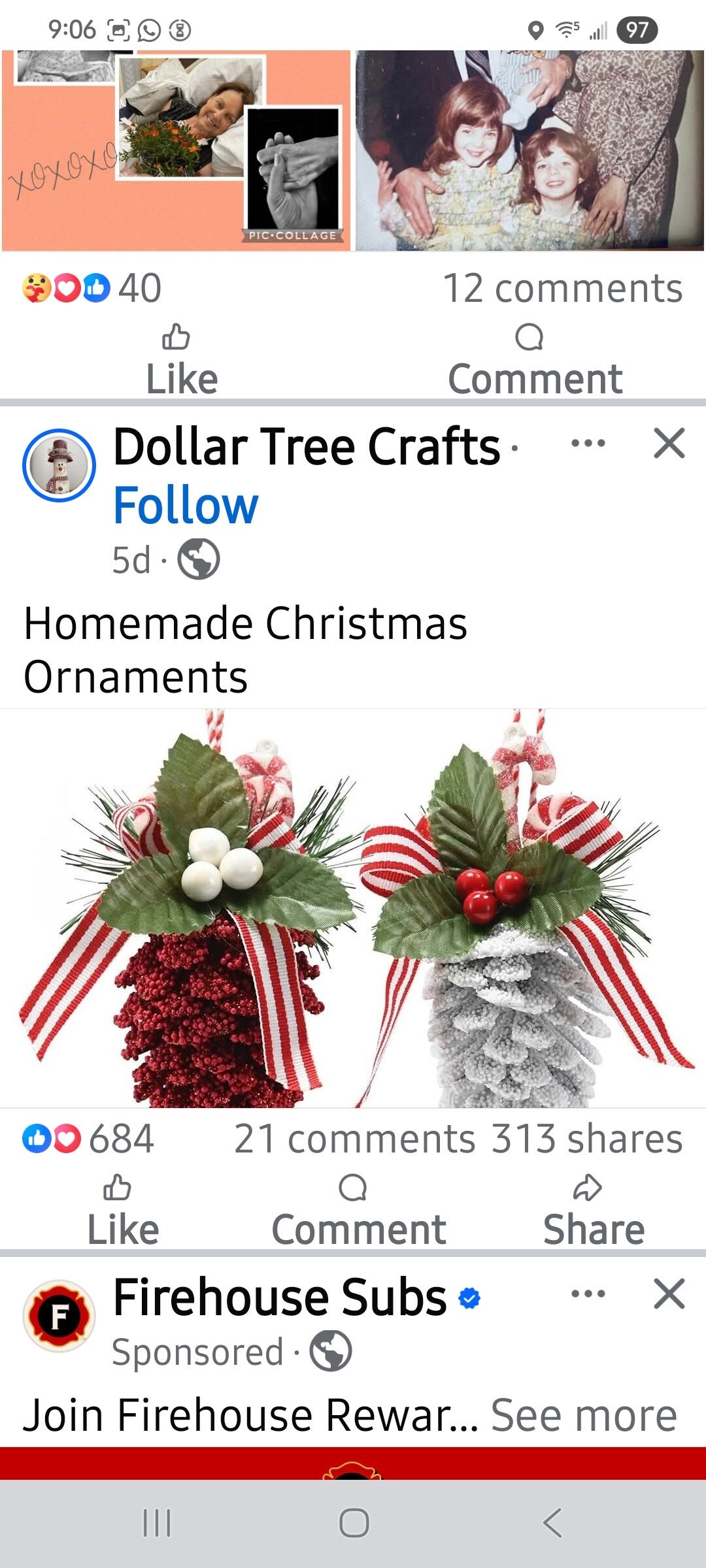Tap Like on the photo collage post
This screenshot has height=1568, width=706.
(x=181, y=361)
